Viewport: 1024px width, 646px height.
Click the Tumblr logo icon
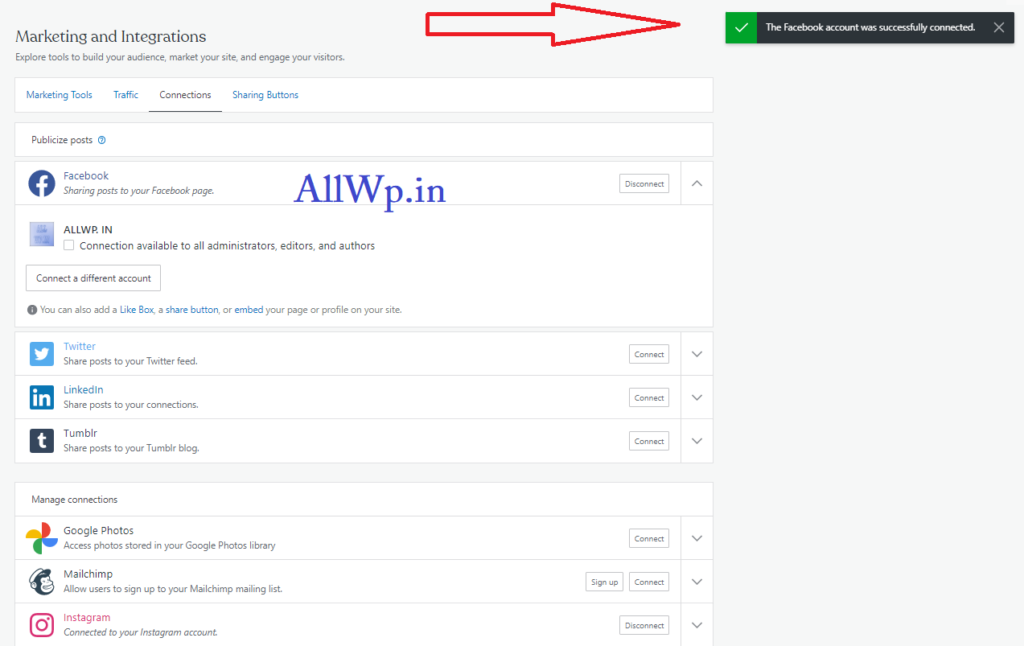point(41,441)
